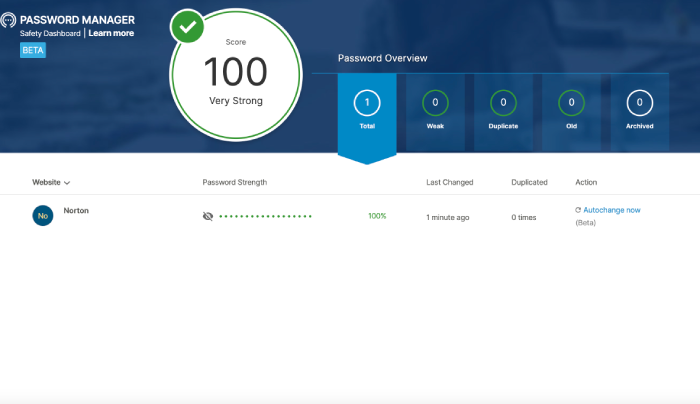Viewport: 700px width, 404px height.
Task: Click the (Beta) label under Autochange
Action: pos(585,222)
